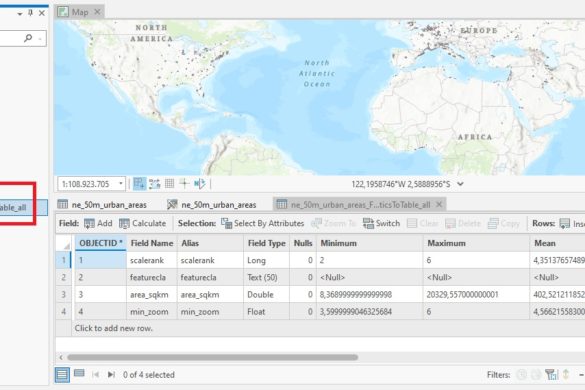Click the search magnifier in the pane
Image resolution: width=585 pixels, height=390 pixels.
coord(28,38)
